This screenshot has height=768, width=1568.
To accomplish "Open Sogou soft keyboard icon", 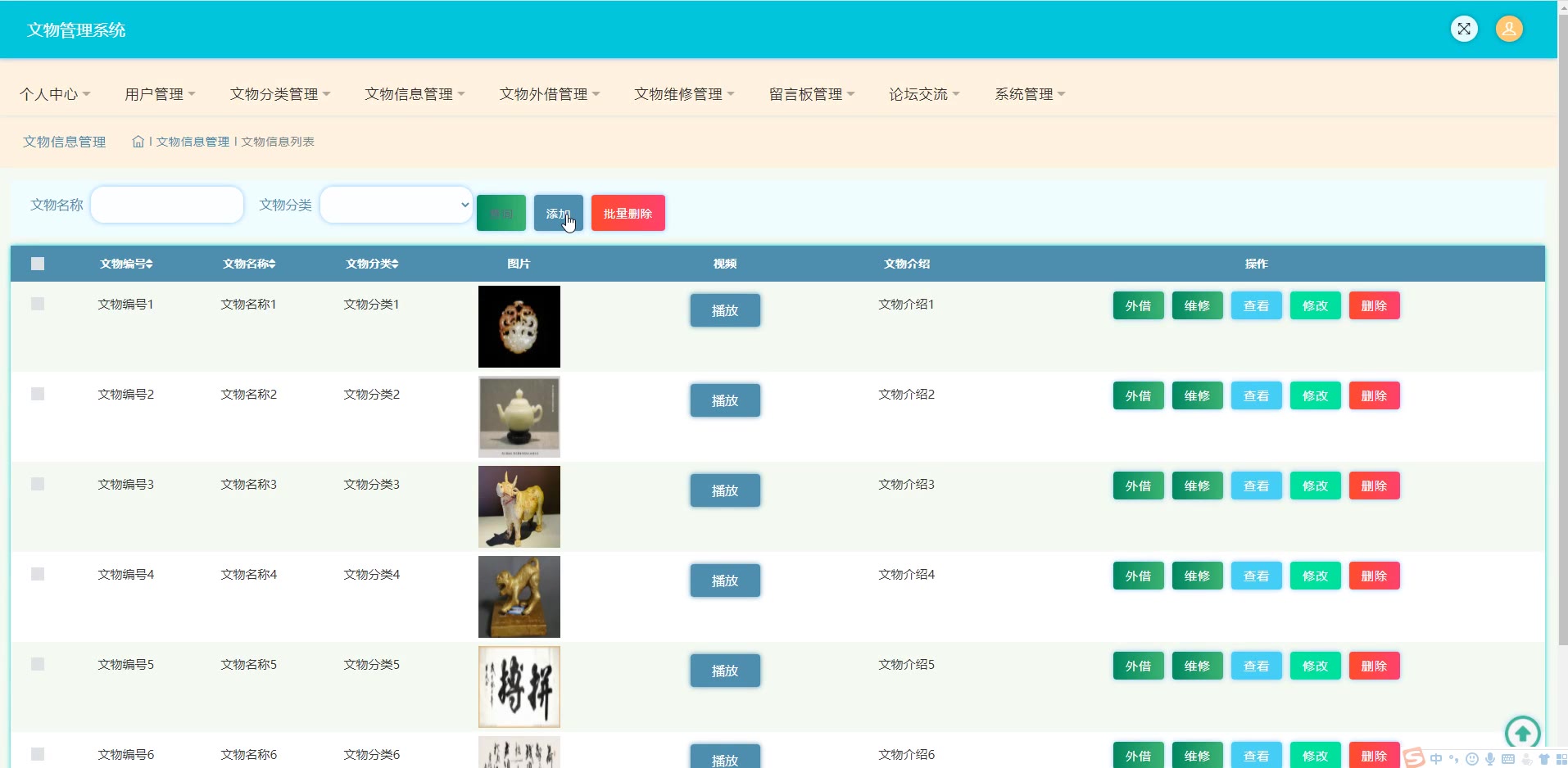I will 1508,759.
